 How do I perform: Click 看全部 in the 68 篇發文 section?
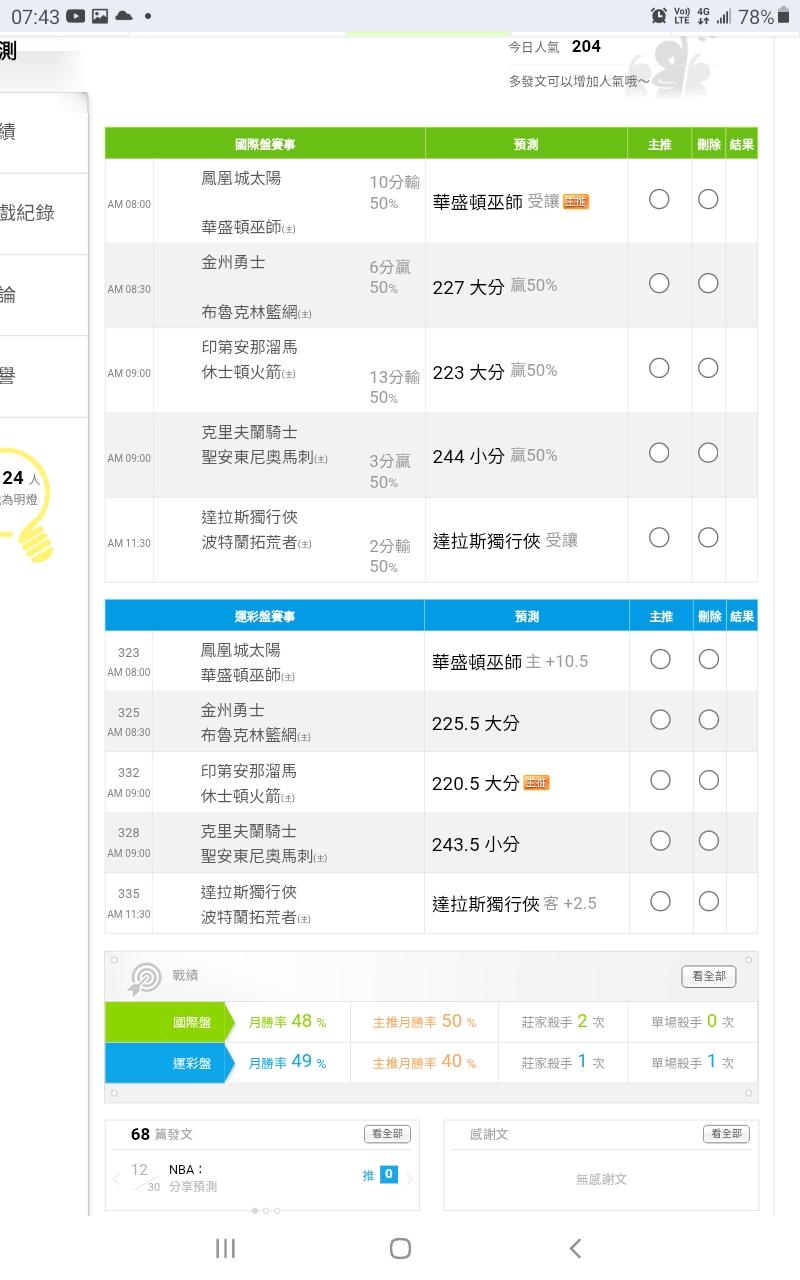pyautogui.click(x=387, y=1134)
